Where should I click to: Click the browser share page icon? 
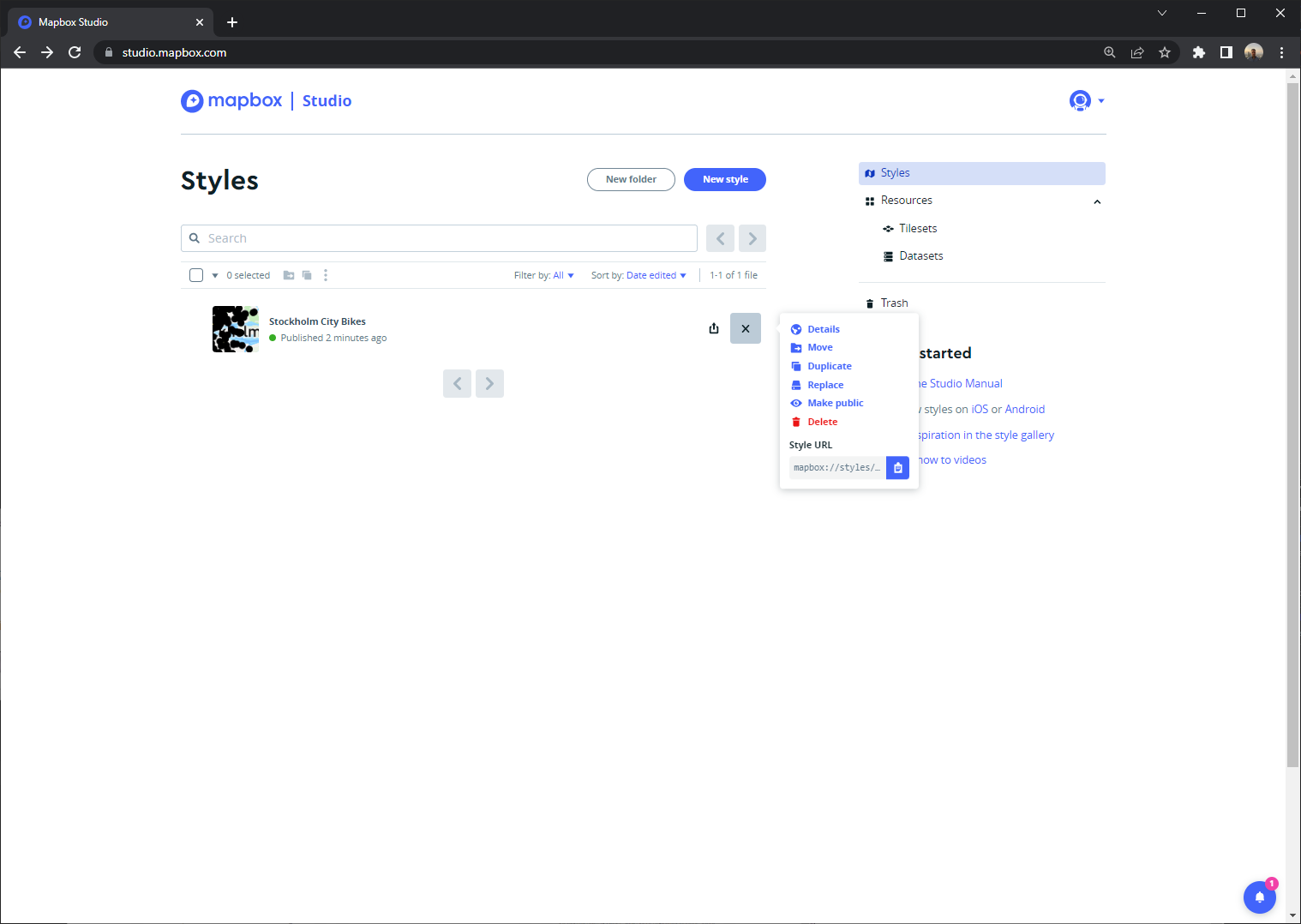1137,52
